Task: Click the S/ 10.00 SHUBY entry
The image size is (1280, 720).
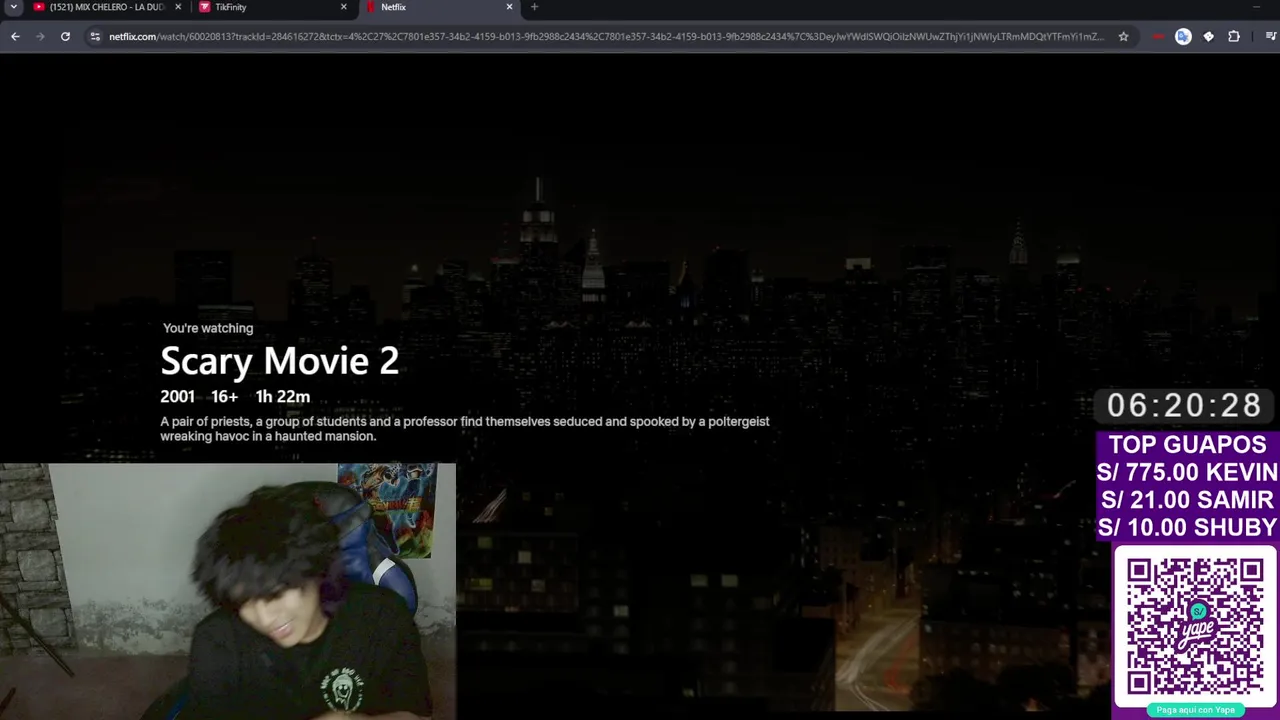Action: [1187, 527]
